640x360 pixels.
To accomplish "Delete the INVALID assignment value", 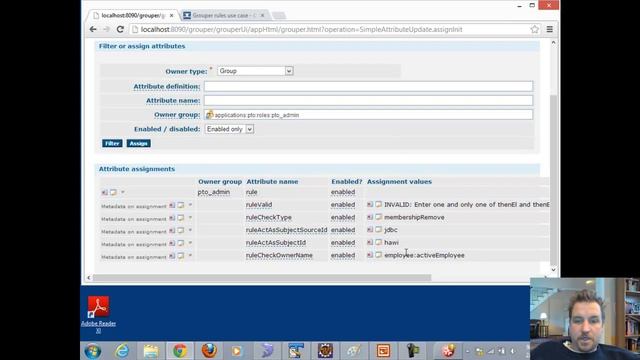I will pos(370,204).
